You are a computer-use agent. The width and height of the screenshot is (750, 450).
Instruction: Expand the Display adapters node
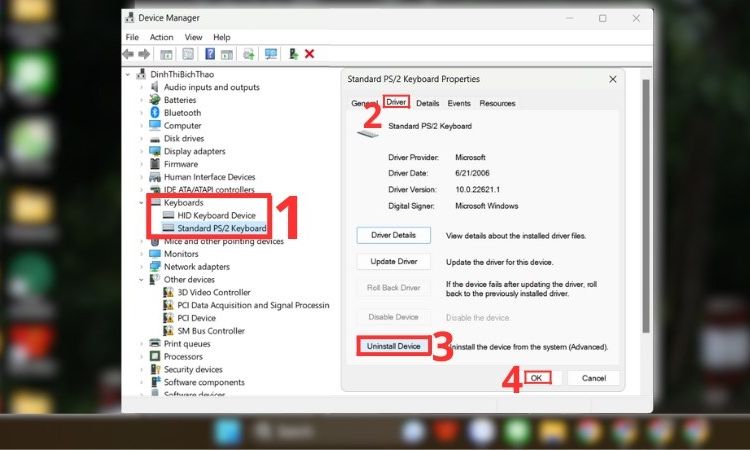[140, 151]
